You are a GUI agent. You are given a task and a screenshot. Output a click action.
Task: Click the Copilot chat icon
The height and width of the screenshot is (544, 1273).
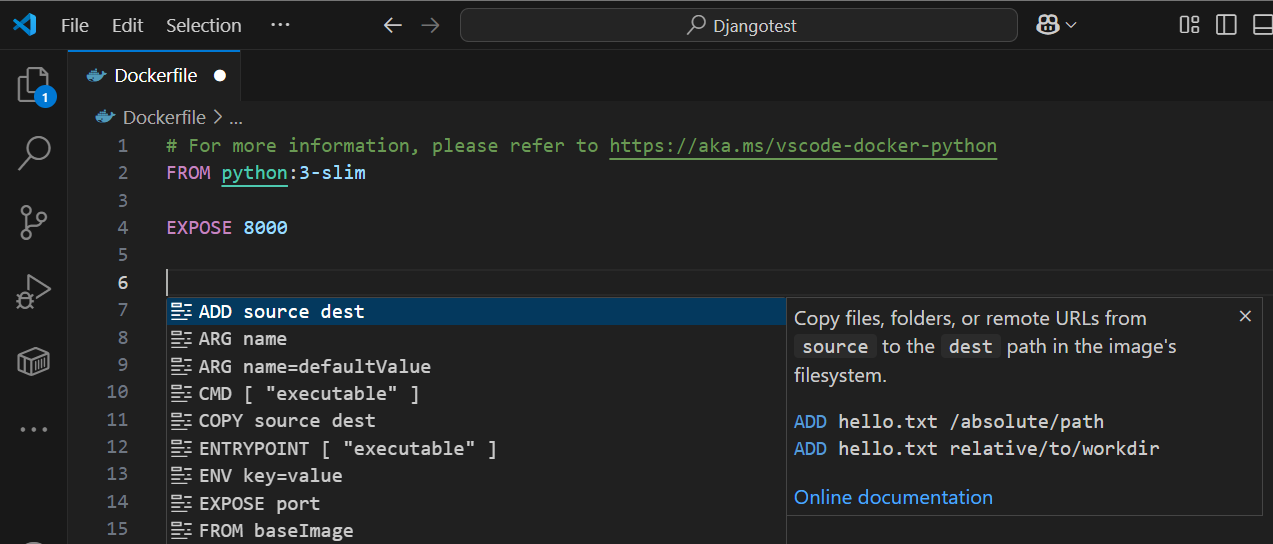click(1047, 25)
